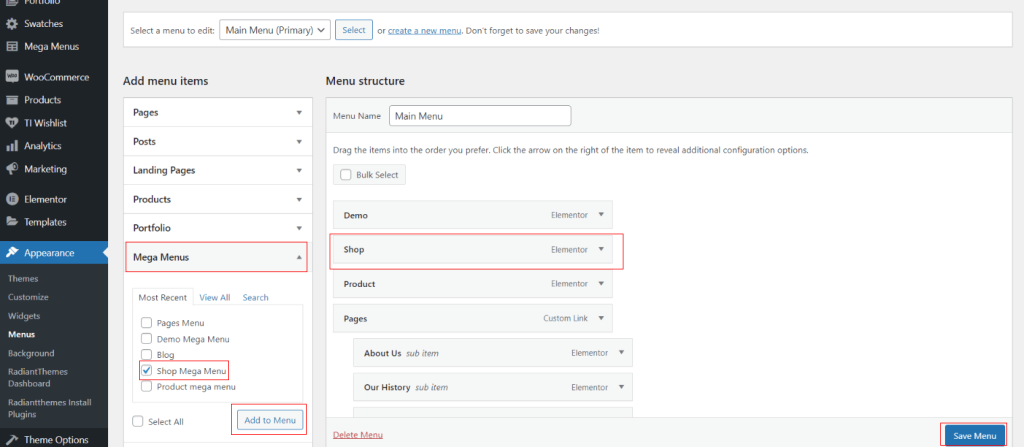The width and height of the screenshot is (1024, 447).
Task: Open the Marketing megaphone icon
Action: pyautogui.click(x=11, y=169)
